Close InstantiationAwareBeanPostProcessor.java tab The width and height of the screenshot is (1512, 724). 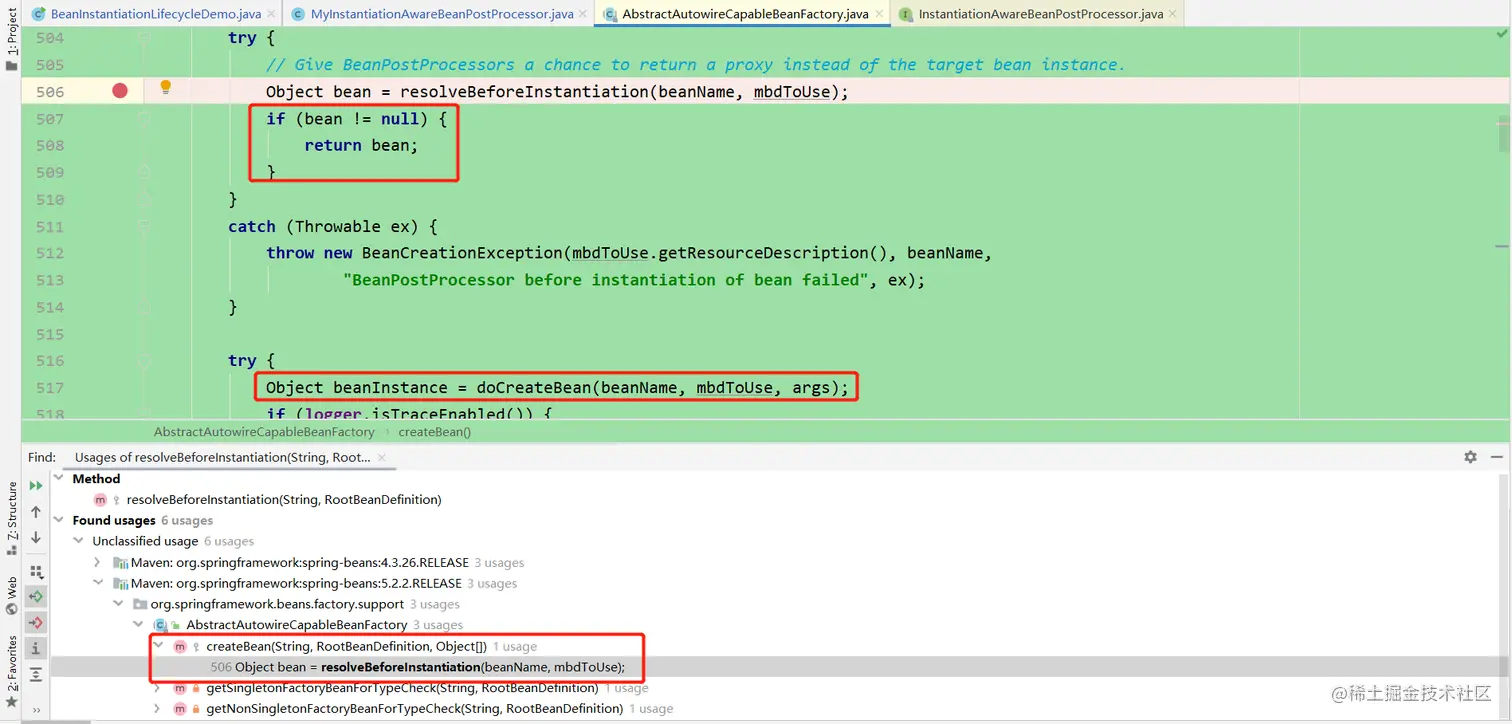(1172, 15)
